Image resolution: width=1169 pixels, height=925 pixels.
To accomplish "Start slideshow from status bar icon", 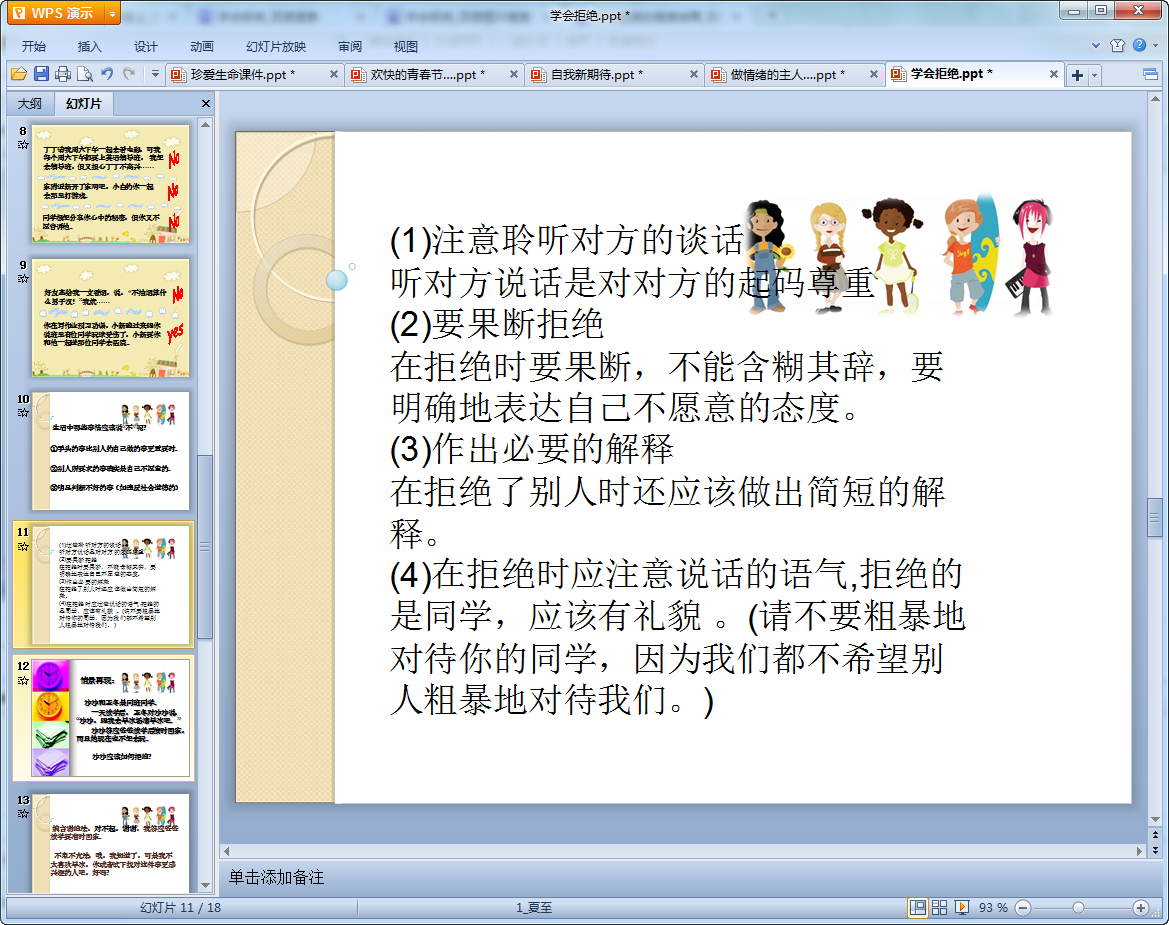I will [x=962, y=907].
